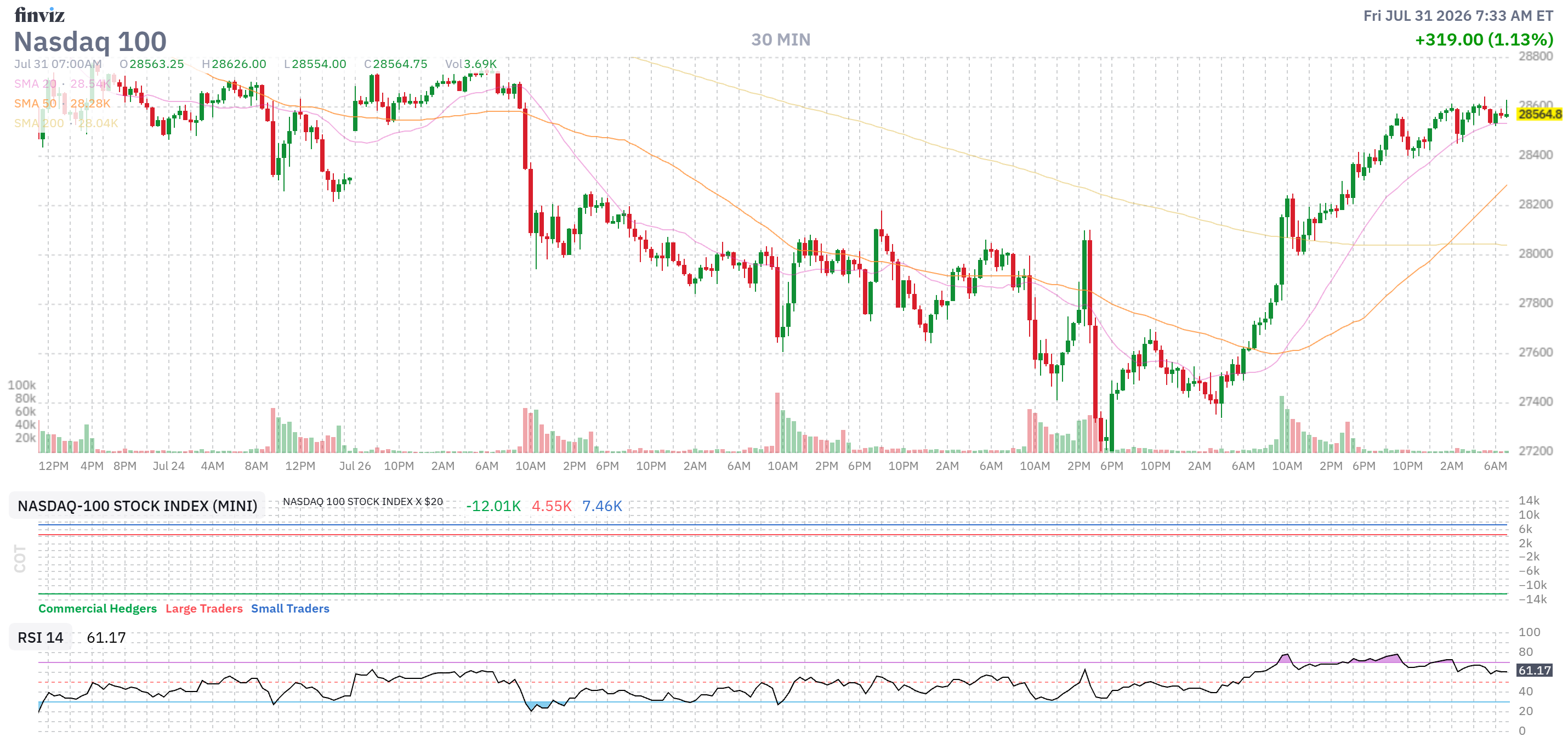Click the Jul 24 date on time axis
Viewport: 1568px width, 748px height.
point(169,466)
